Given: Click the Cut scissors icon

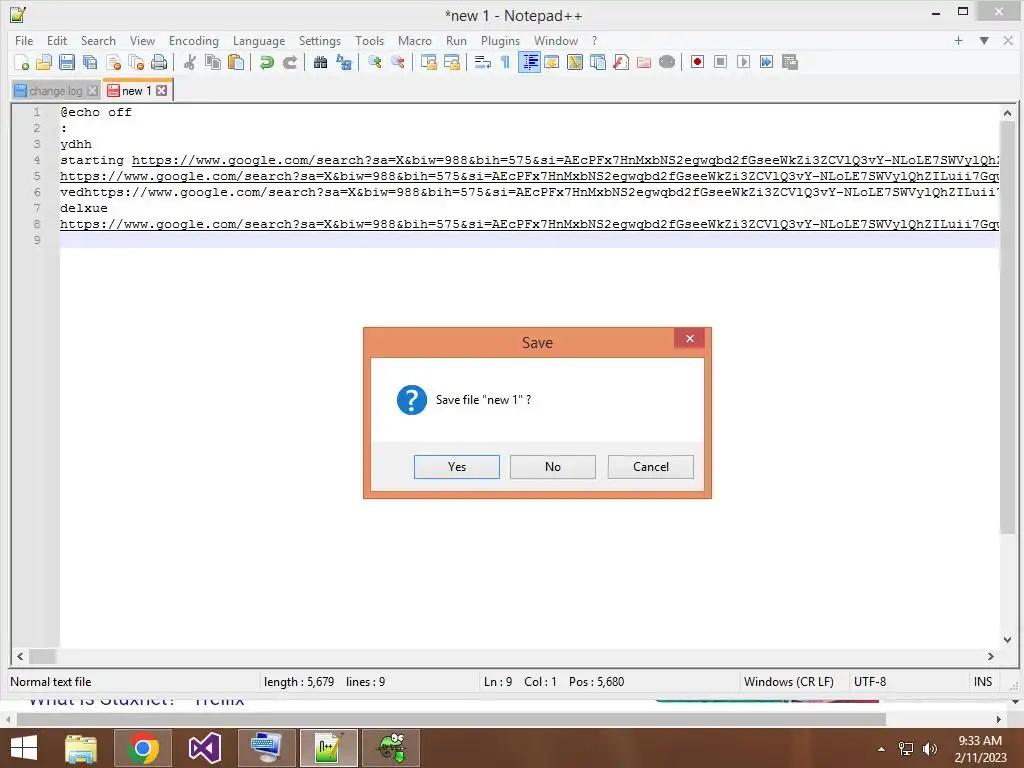Looking at the screenshot, I should point(190,62).
